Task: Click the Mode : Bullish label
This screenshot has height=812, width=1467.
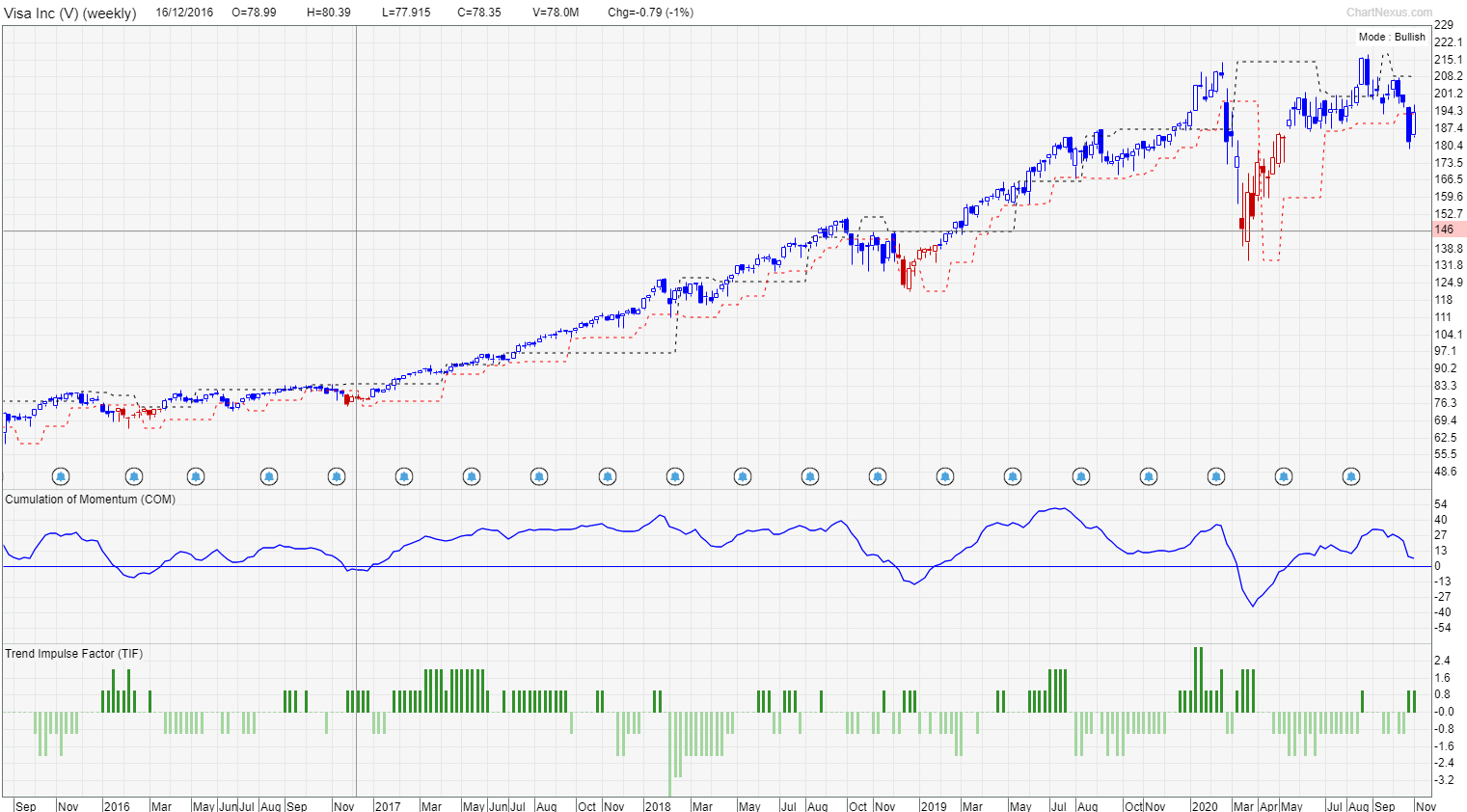Action: tap(1392, 37)
